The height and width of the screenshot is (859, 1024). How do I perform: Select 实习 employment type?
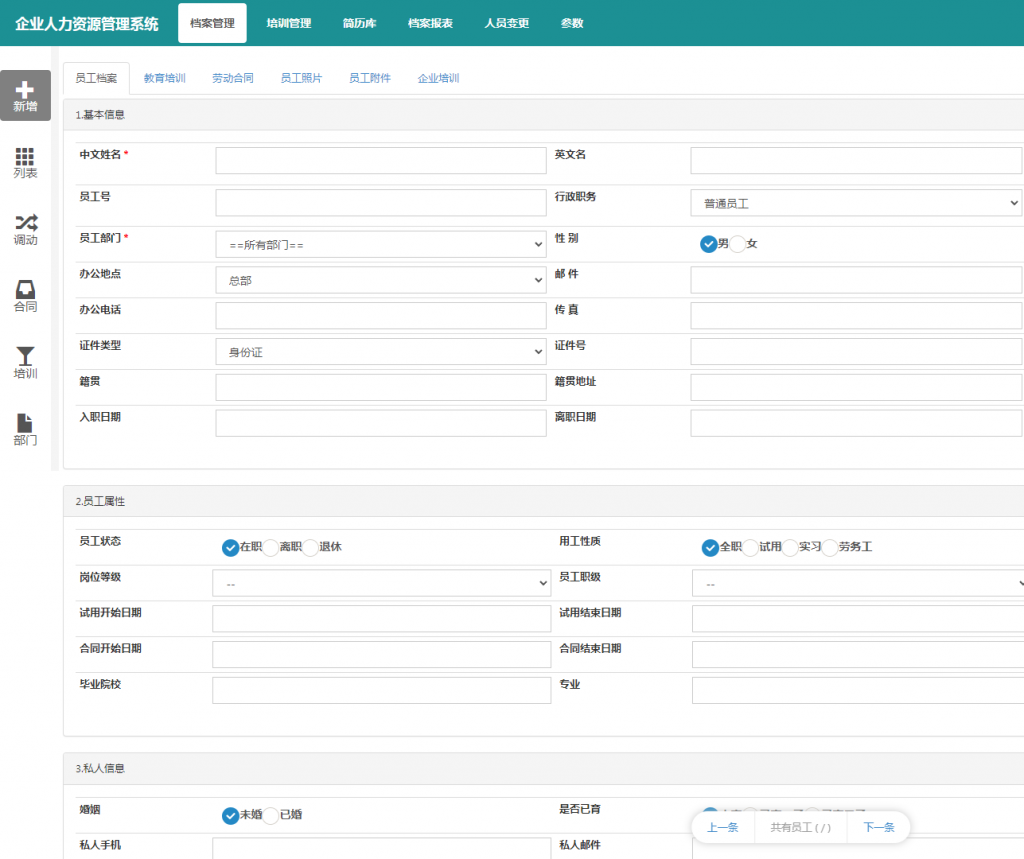[x=790, y=547]
